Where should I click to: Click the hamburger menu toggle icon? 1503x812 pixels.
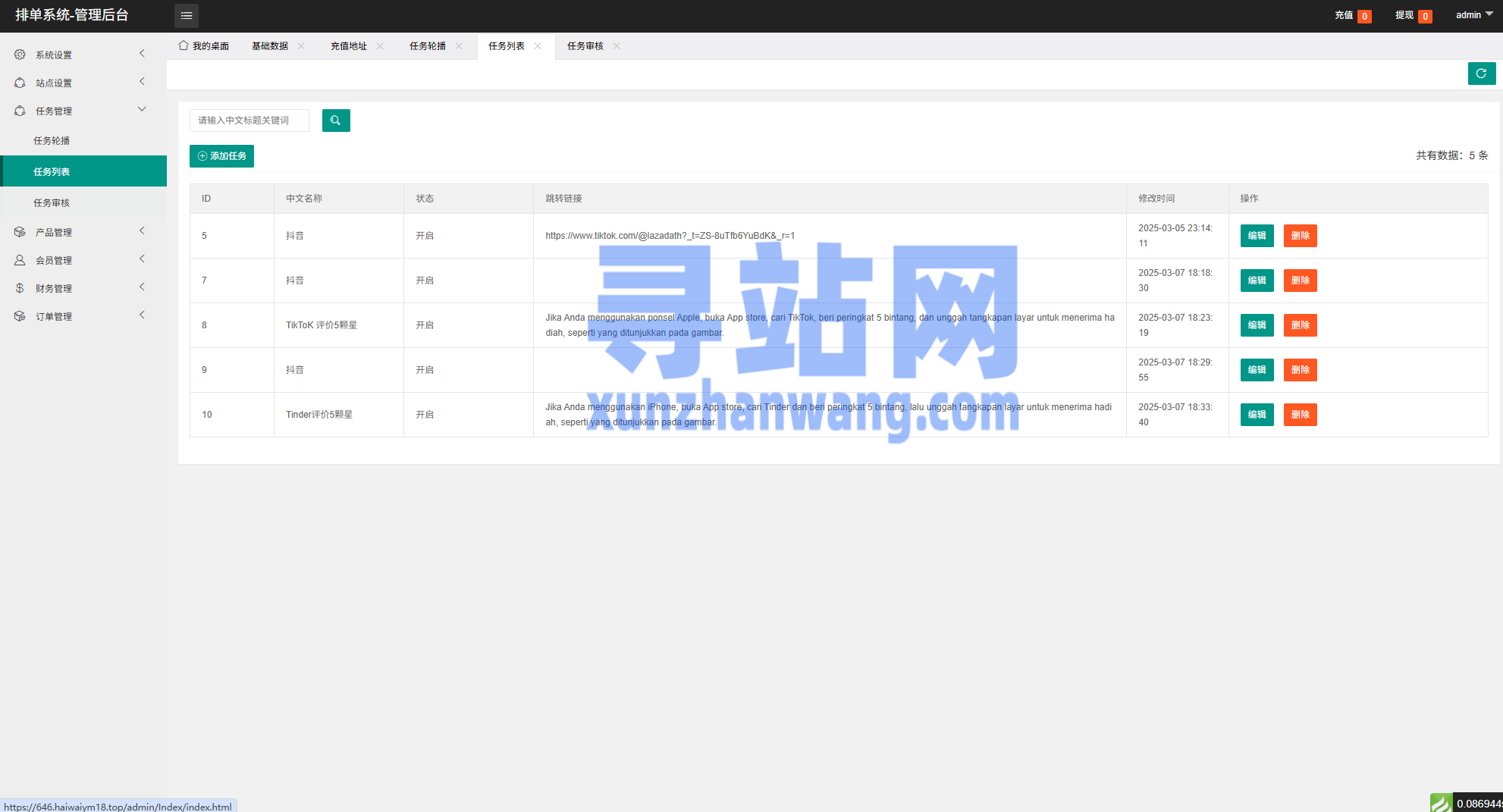click(x=187, y=16)
